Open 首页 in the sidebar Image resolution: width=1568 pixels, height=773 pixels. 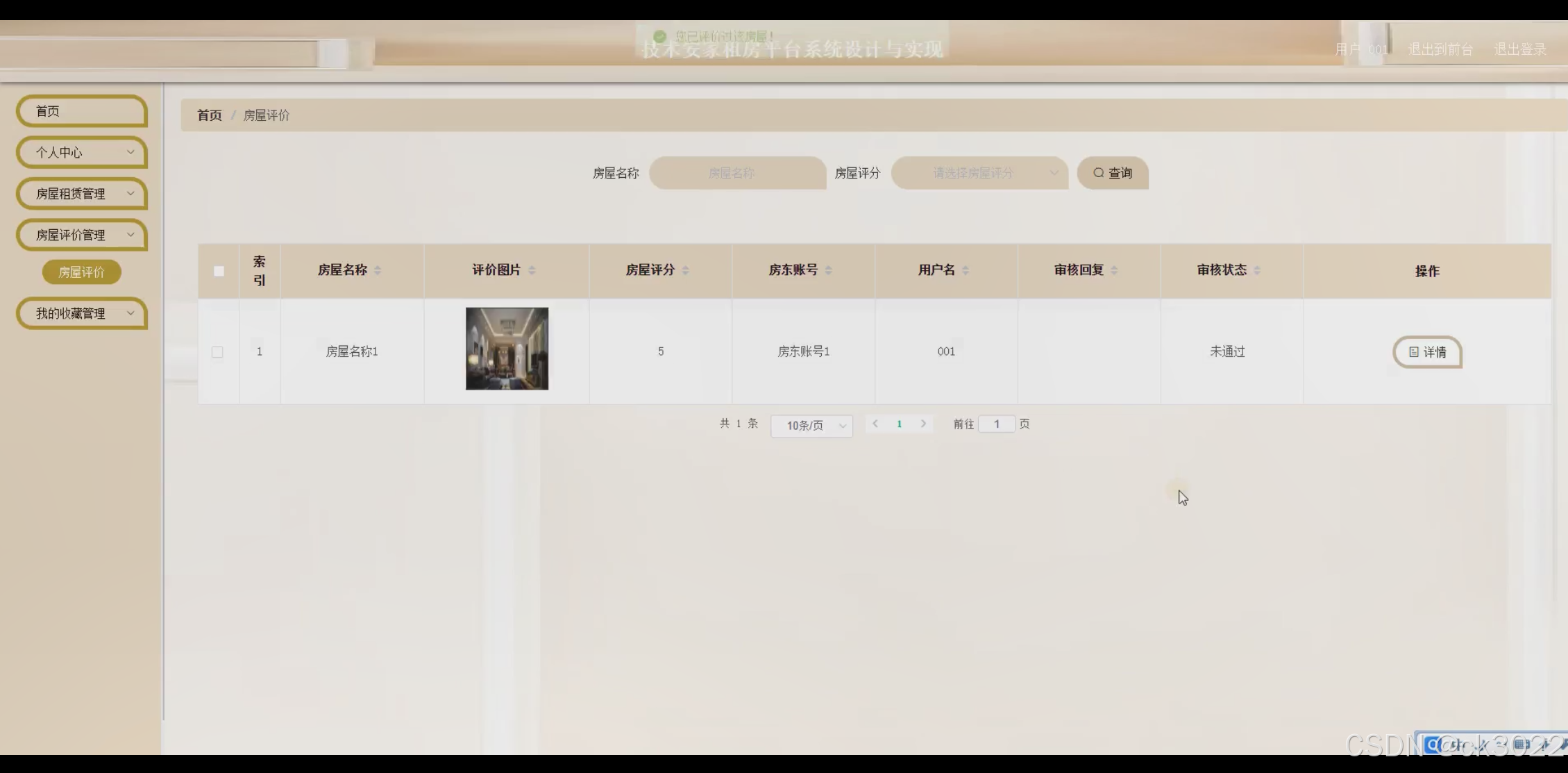81,111
